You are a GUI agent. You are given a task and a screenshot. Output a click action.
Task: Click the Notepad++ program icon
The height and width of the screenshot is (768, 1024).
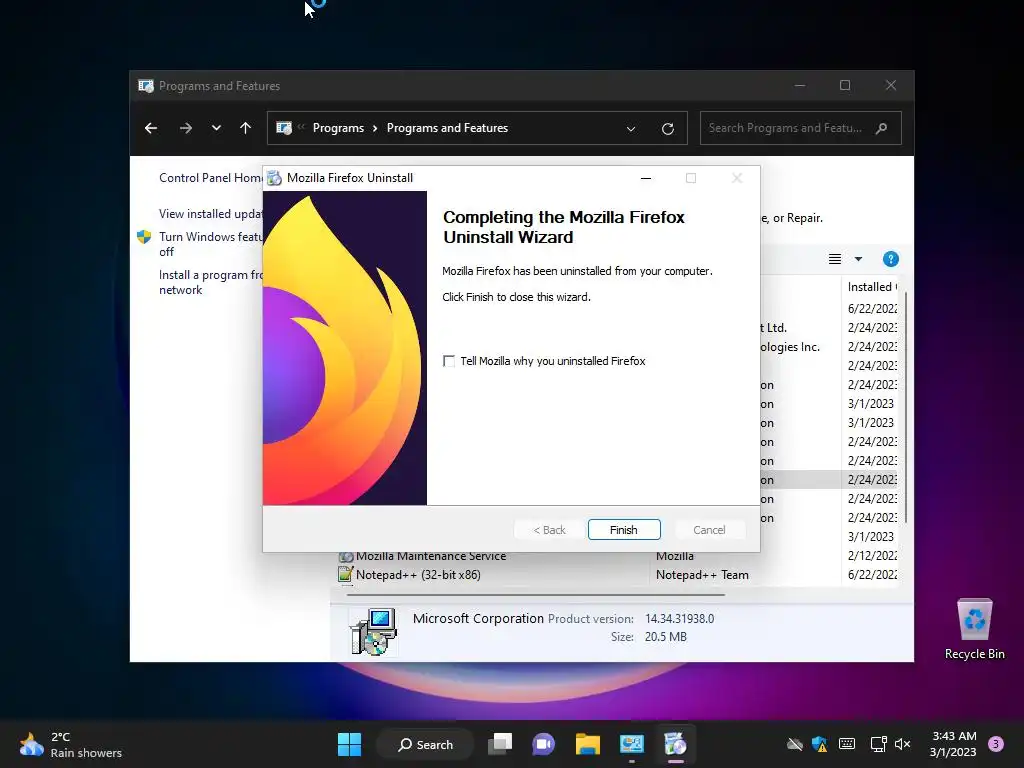tap(345, 575)
